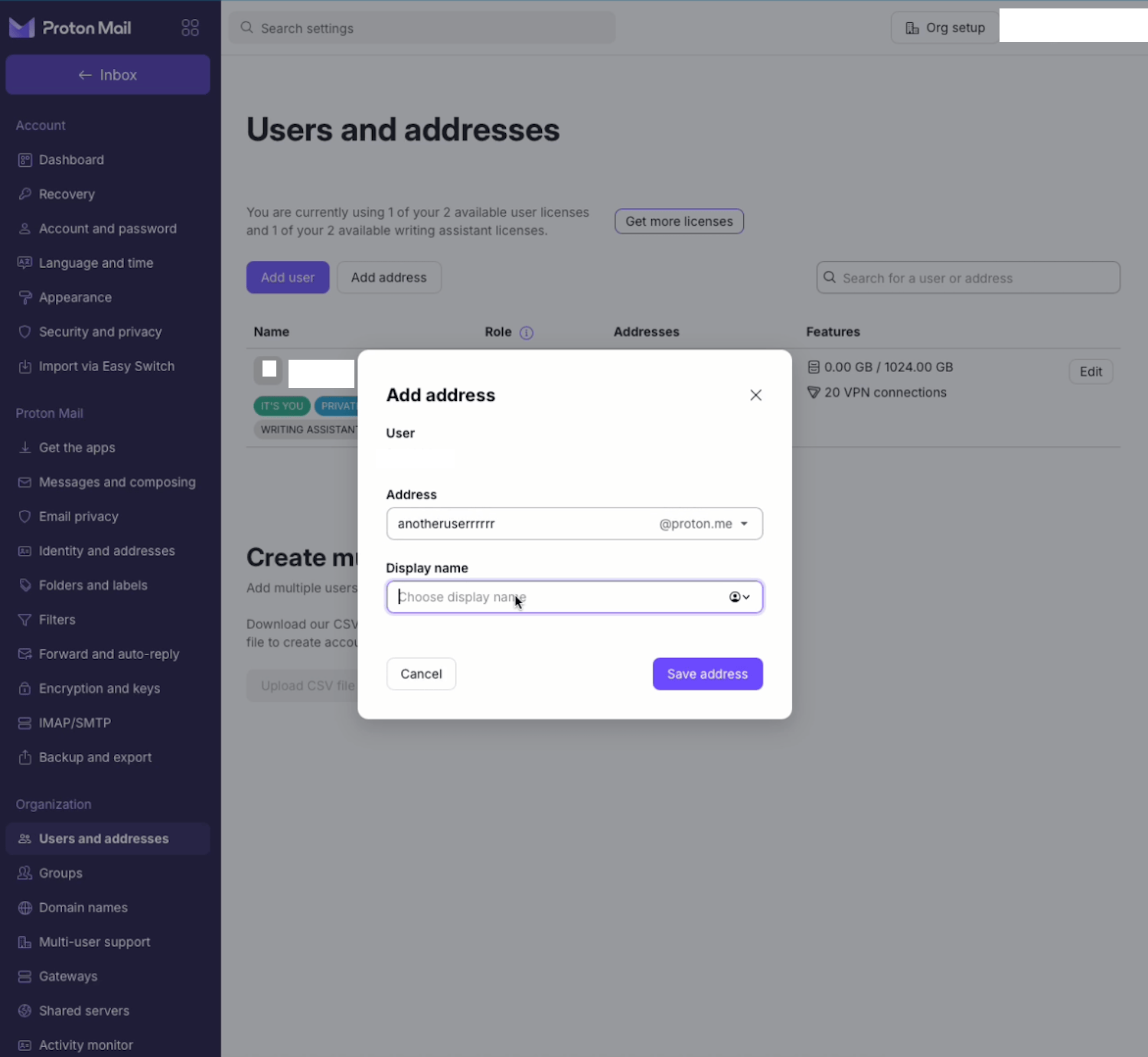1148x1057 pixels.
Task: Expand the Org setup panel
Action: (944, 27)
